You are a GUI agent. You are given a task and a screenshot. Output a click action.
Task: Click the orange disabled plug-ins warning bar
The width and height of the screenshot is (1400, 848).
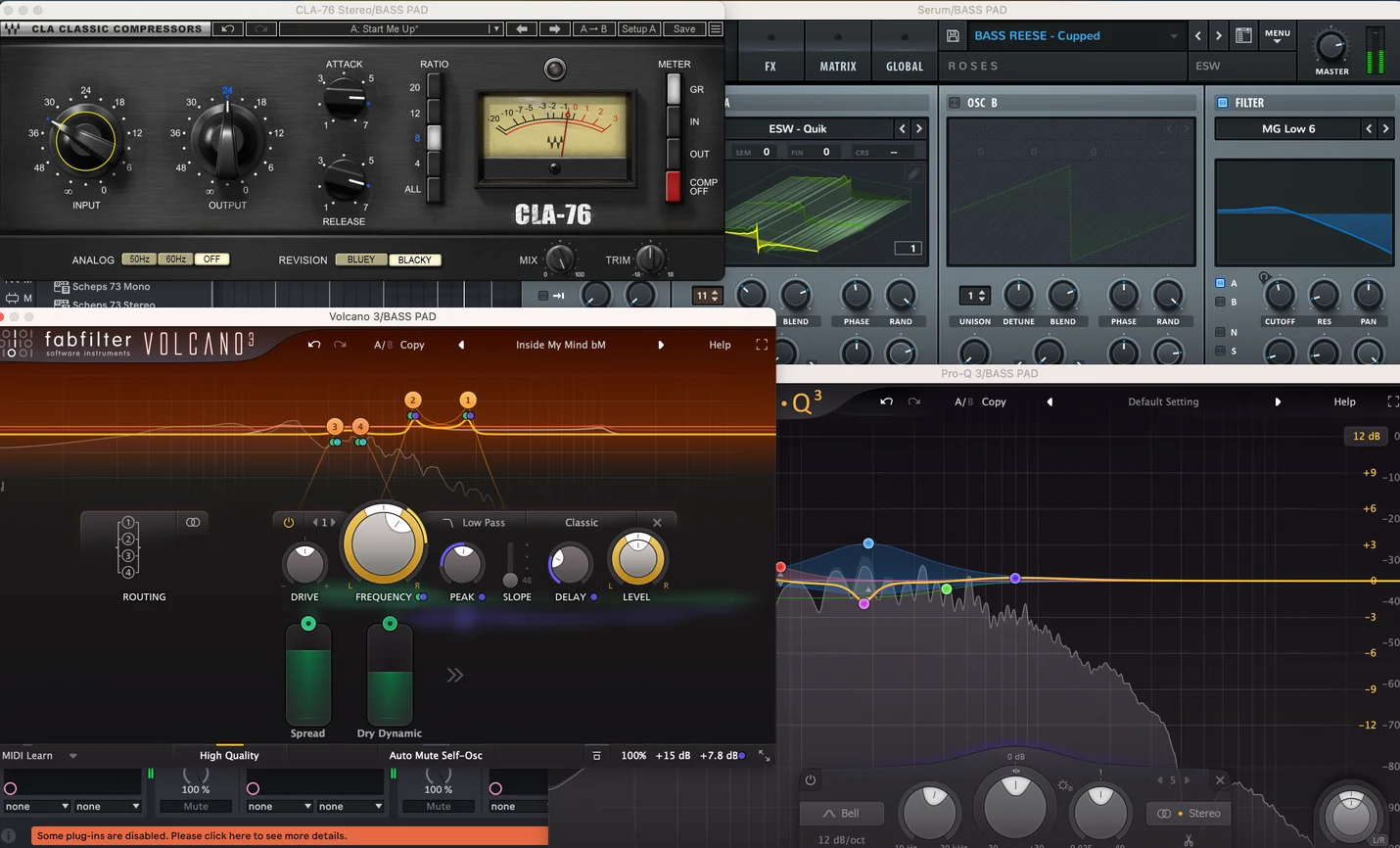pyautogui.click(x=289, y=836)
